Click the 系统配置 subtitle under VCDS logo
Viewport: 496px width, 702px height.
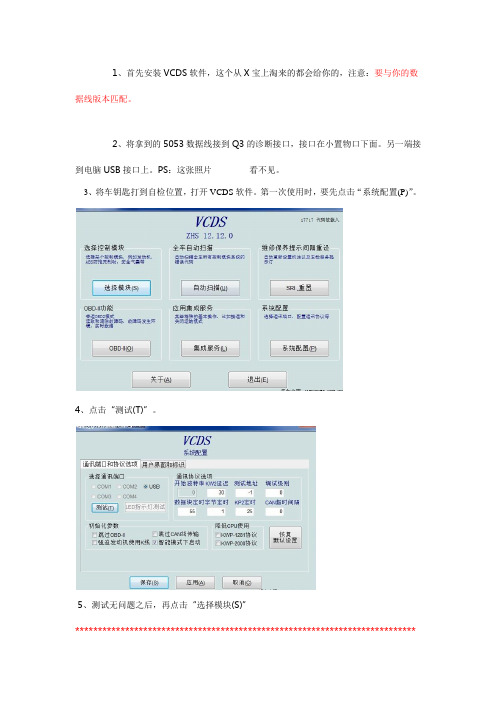pos(196,453)
